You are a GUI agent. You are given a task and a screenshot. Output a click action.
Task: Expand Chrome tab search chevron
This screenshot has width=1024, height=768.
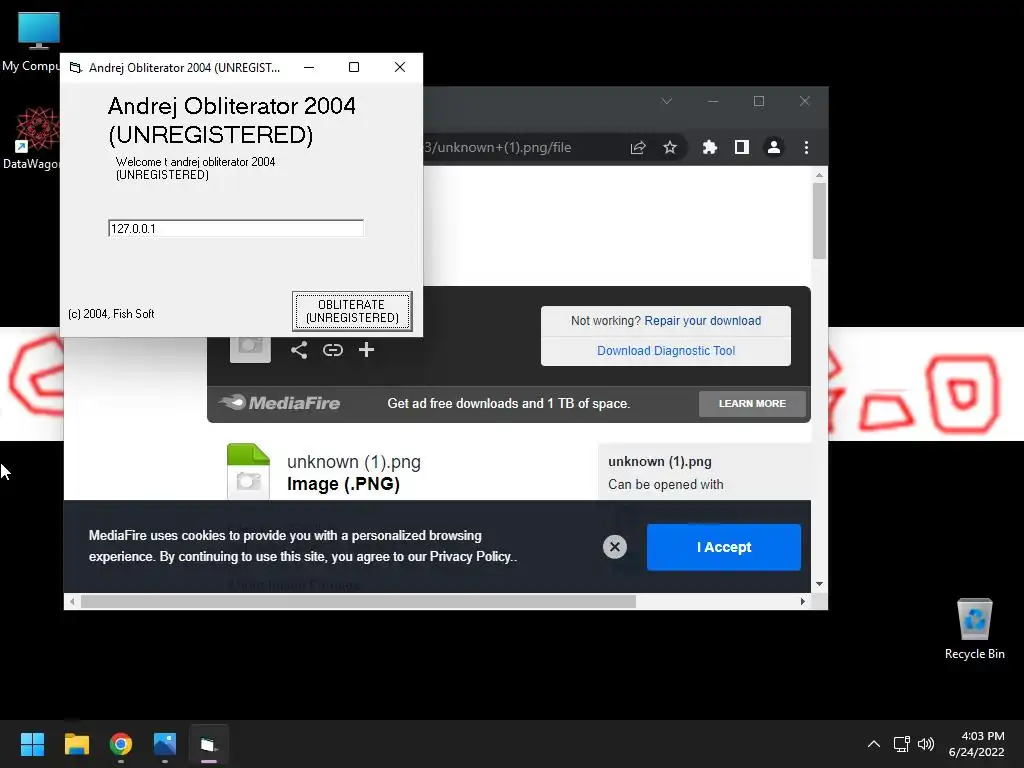click(x=667, y=101)
